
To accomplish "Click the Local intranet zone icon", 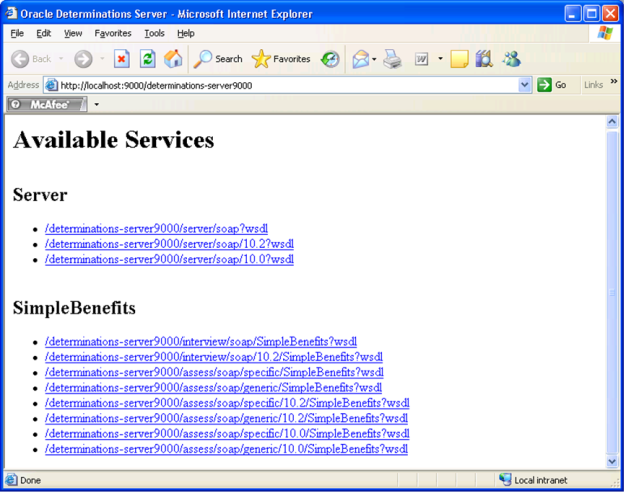I will coord(505,479).
